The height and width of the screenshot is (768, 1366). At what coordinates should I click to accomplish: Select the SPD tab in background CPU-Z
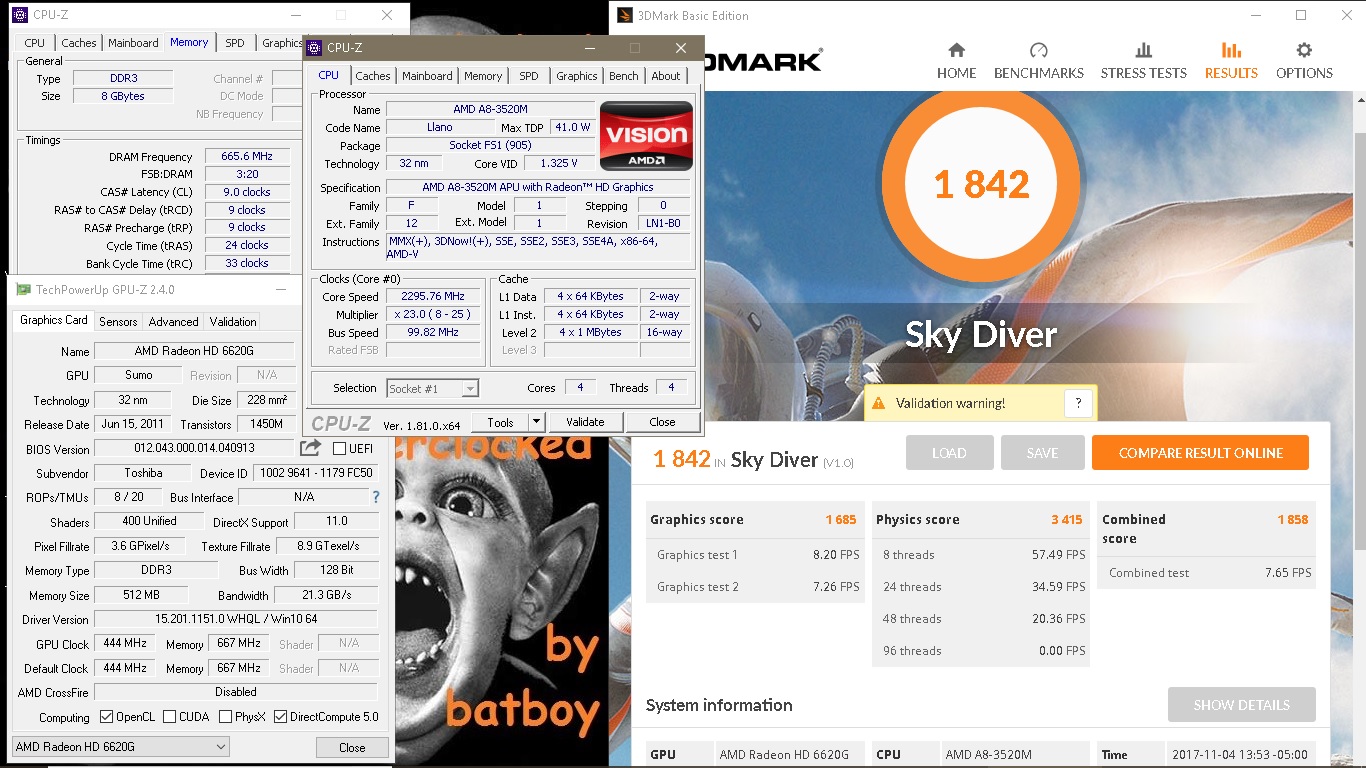pos(235,43)
